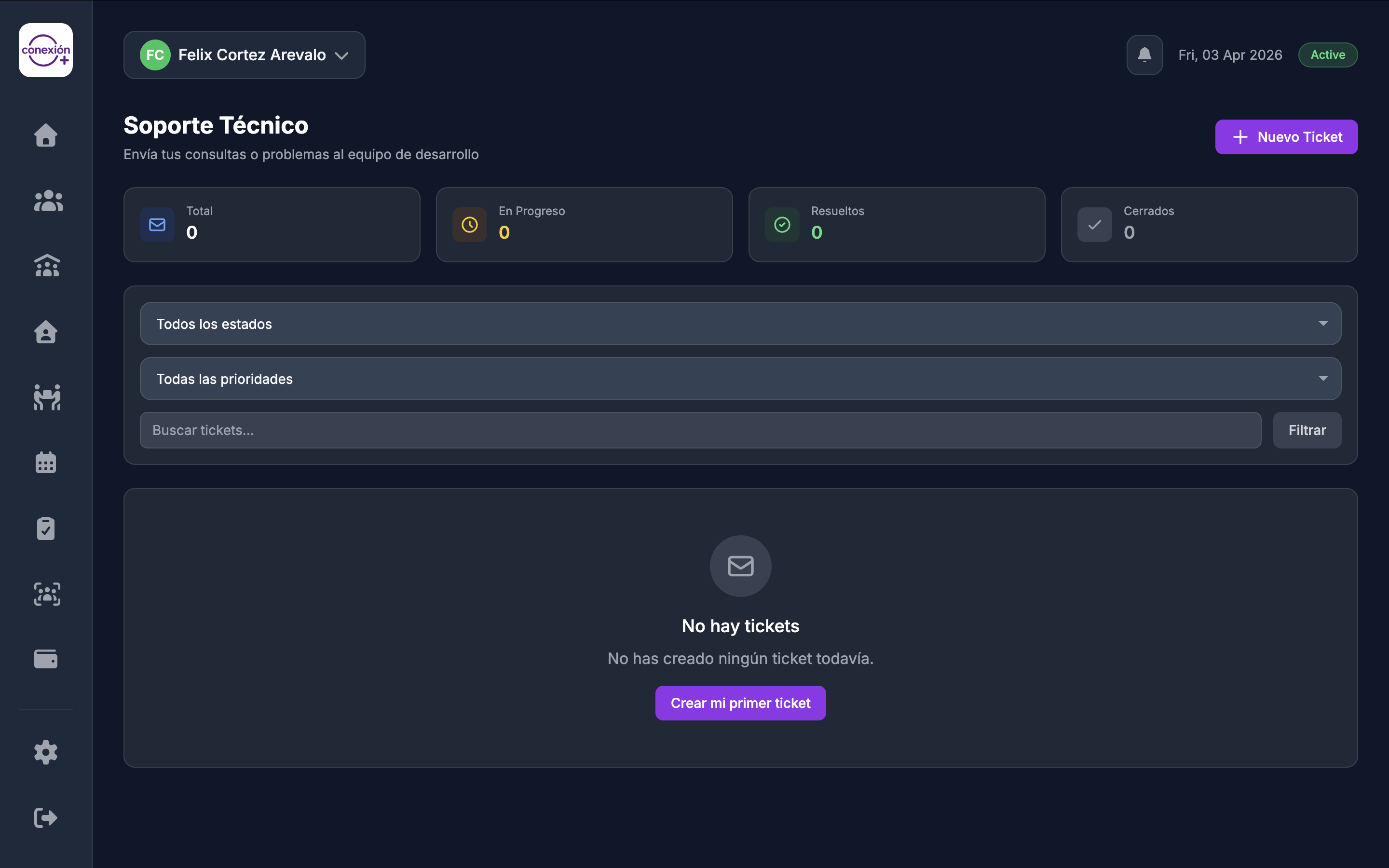Open the wallet icon in sidebar

(x=46, y=659)
